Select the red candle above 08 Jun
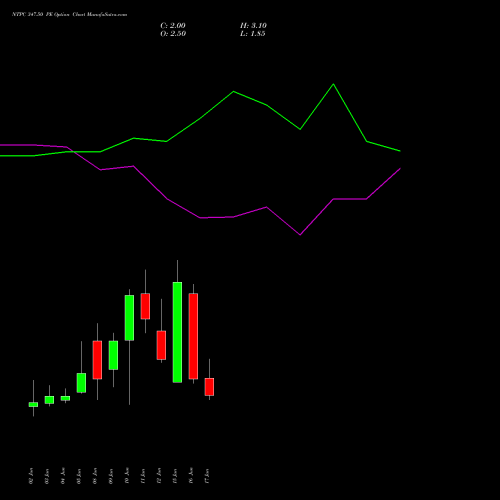Screen dimensions: 500x500 tap(97, 360)
